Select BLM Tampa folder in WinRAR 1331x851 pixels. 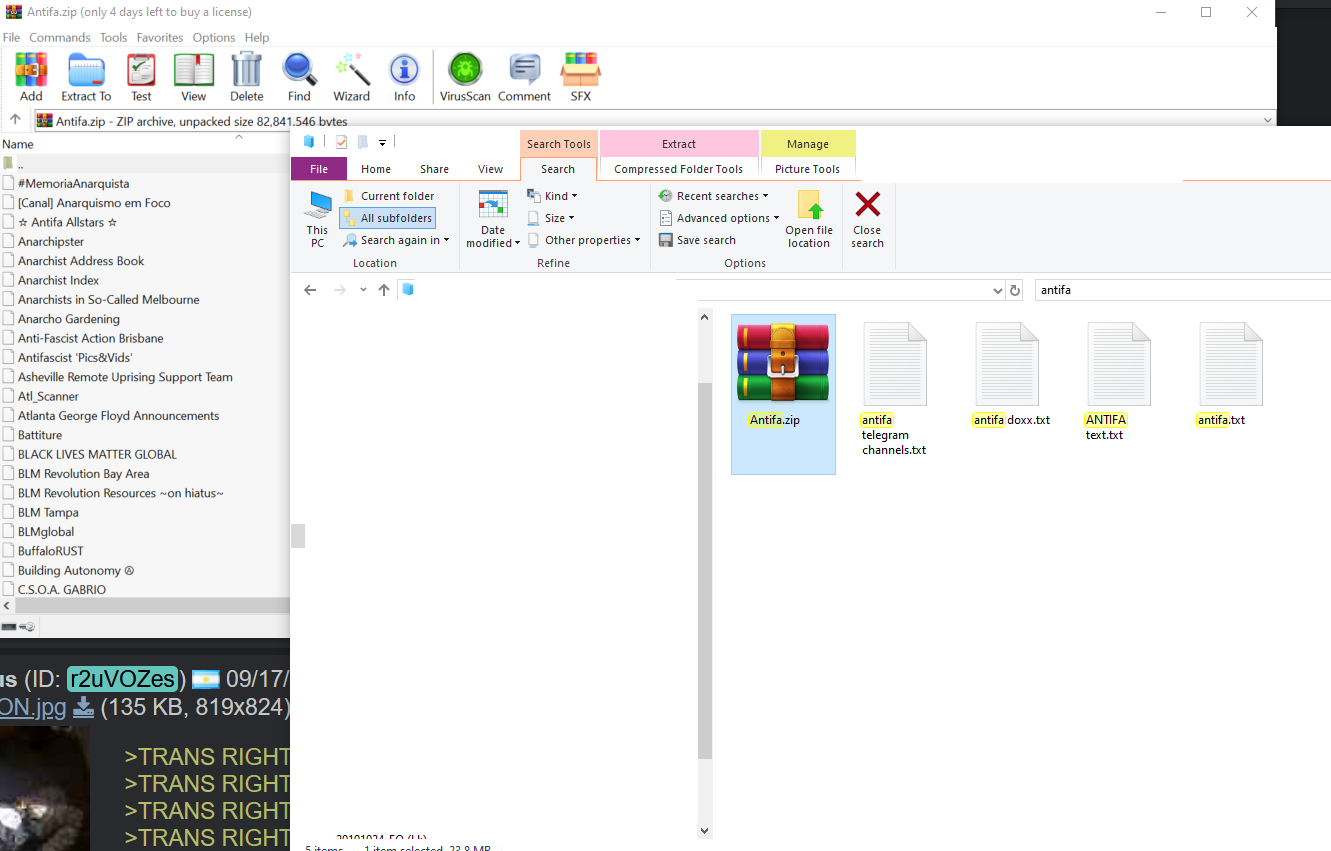[x=48, y=512]
